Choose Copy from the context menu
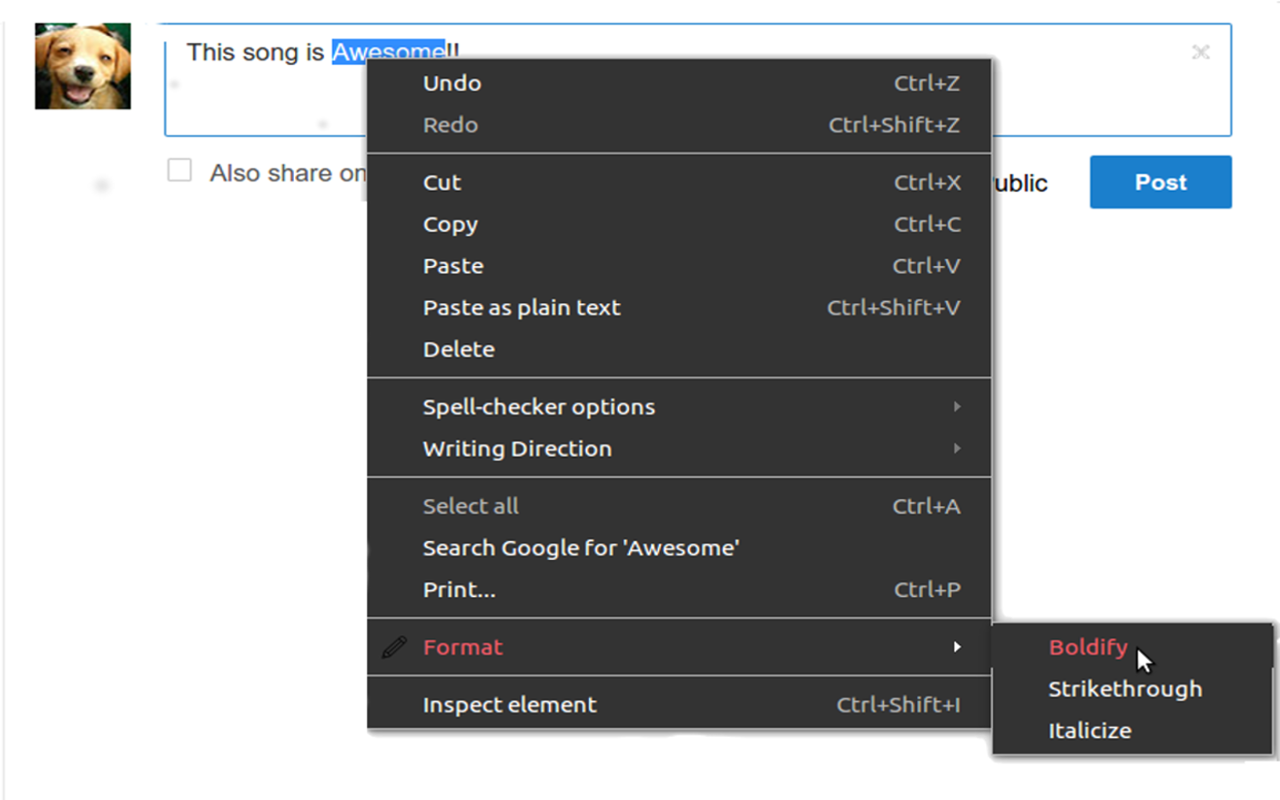The image size is (1280, 800). coord(450,225)
